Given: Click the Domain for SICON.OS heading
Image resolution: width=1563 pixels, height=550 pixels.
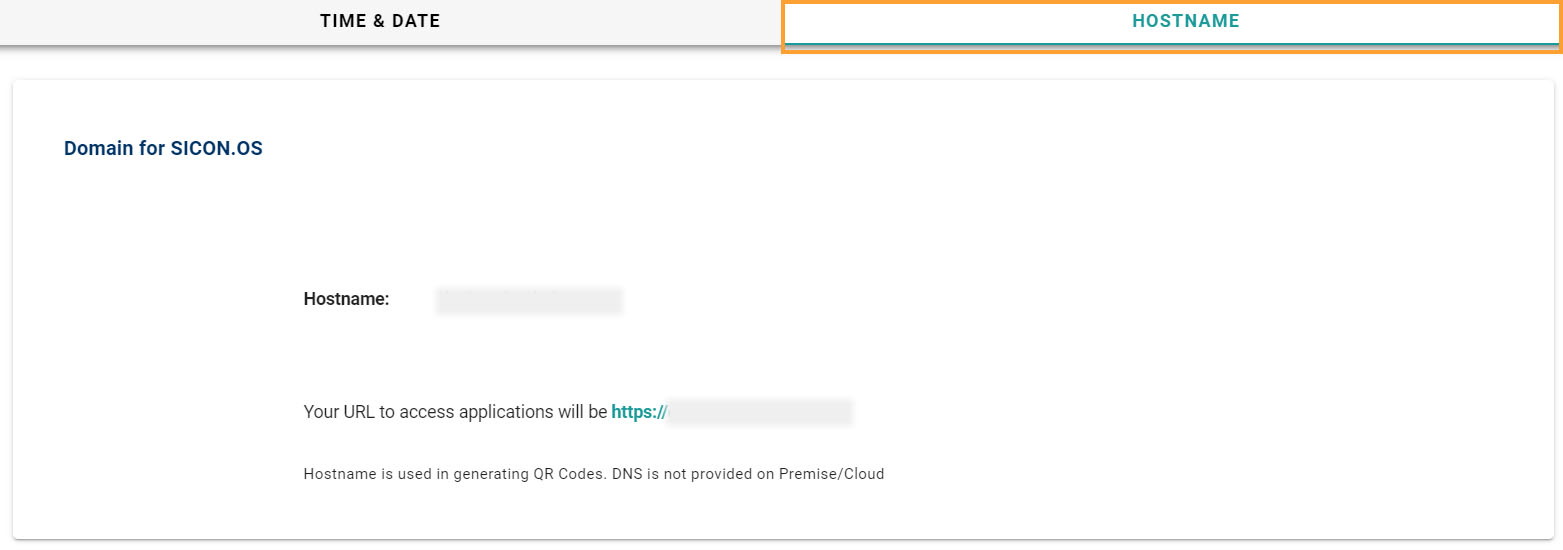Looking at the screenshot, I should point(163,149).
